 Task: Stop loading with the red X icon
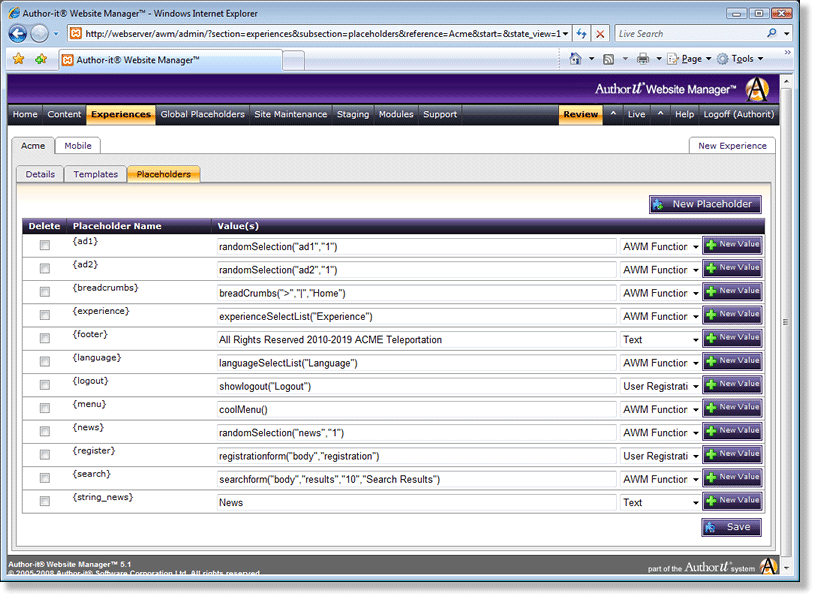pyautogui.click(x=600, y=34)
